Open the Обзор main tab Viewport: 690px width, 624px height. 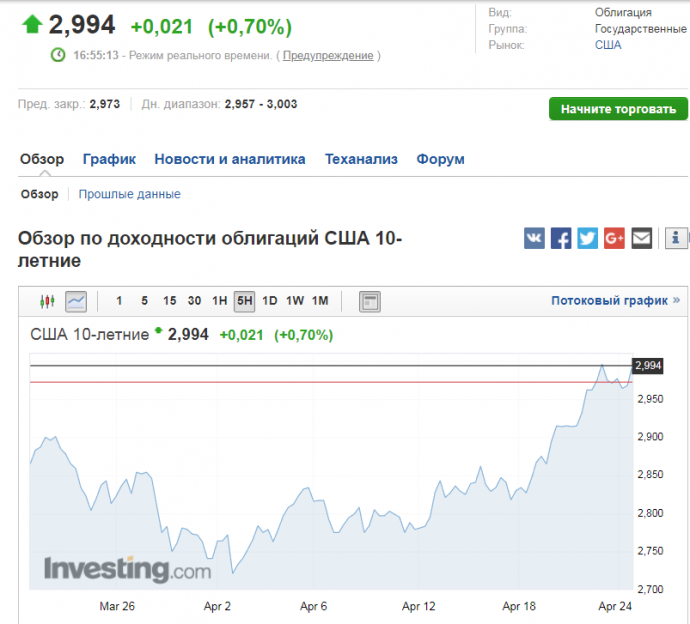tap(42, 159)
